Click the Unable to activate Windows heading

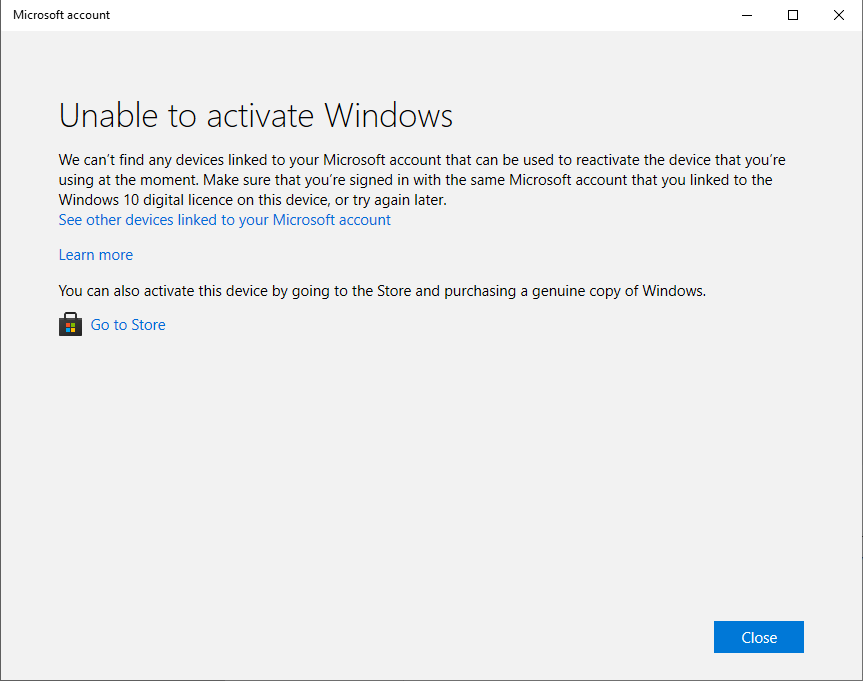pos(255,116)
